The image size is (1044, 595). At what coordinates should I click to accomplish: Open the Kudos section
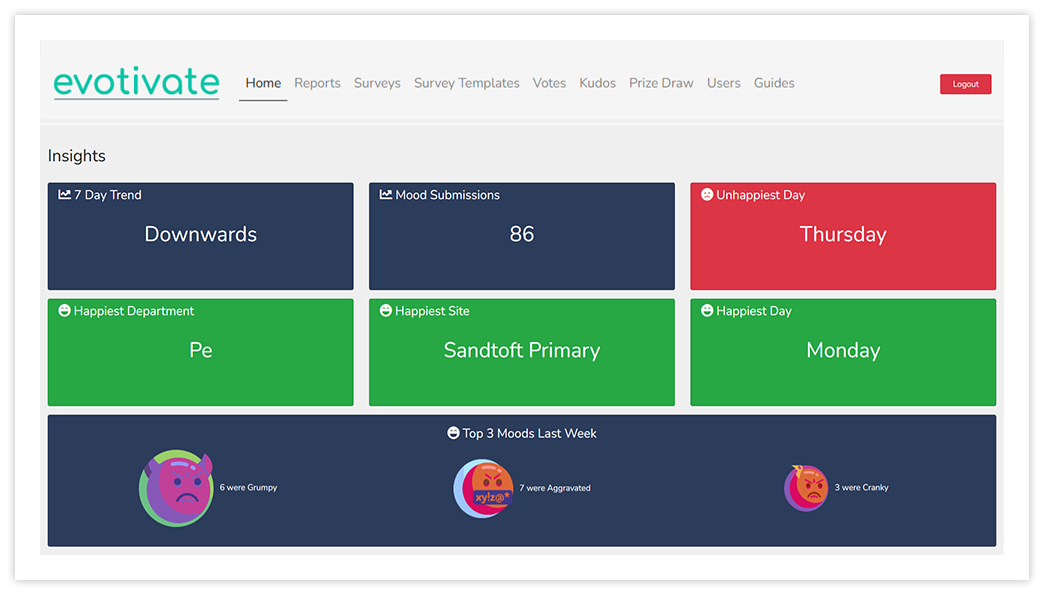coord(597,83)
